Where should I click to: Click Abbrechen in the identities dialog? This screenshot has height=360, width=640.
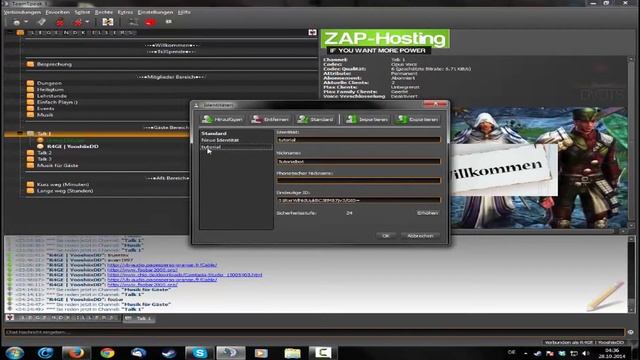click(x=420, y=236)
